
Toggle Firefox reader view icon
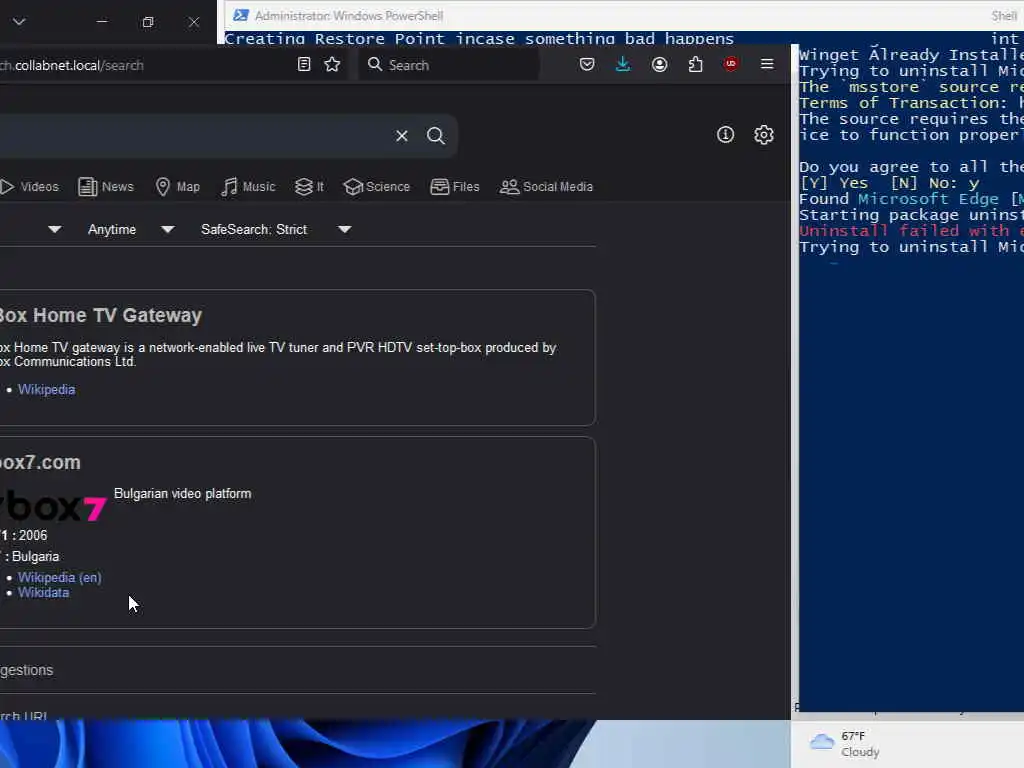[304, 65]
